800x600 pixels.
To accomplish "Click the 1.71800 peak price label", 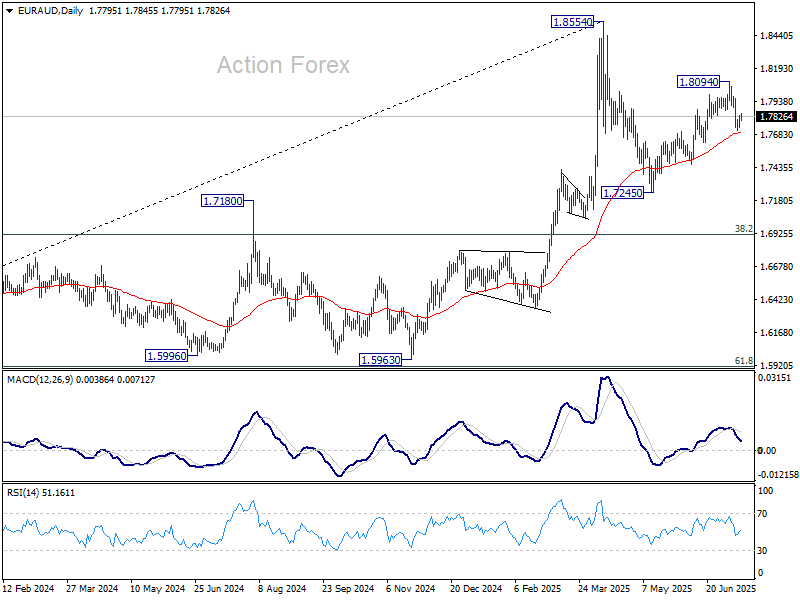I will tap(222, 201).
